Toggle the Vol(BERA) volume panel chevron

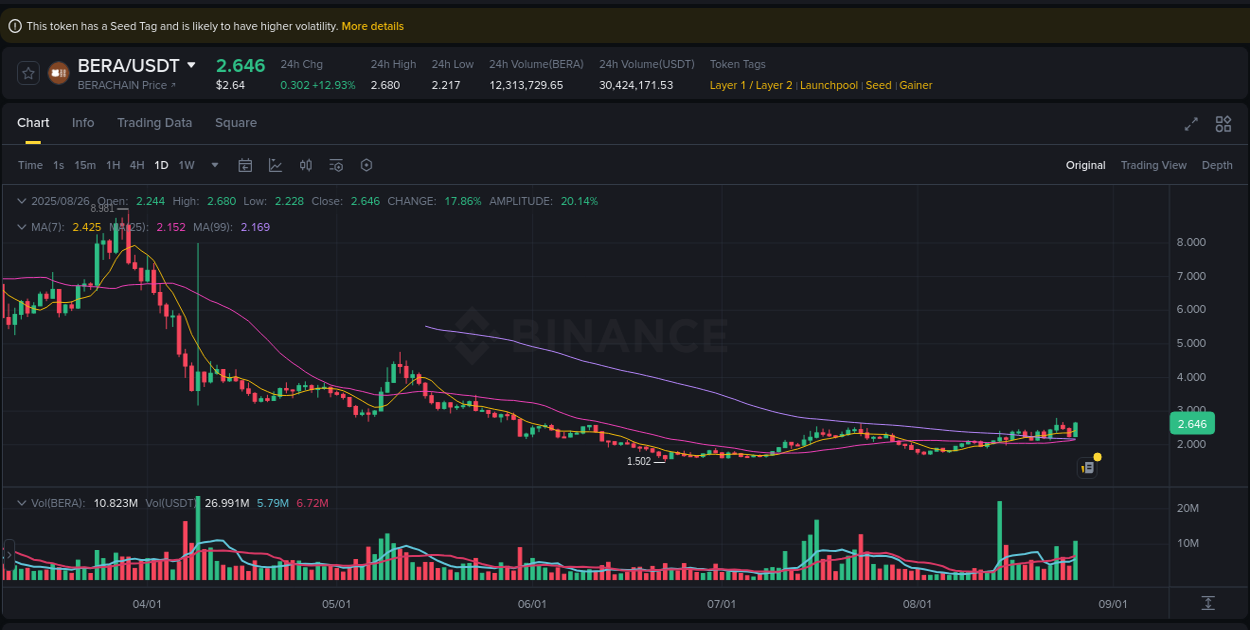(x=22, y=503)
